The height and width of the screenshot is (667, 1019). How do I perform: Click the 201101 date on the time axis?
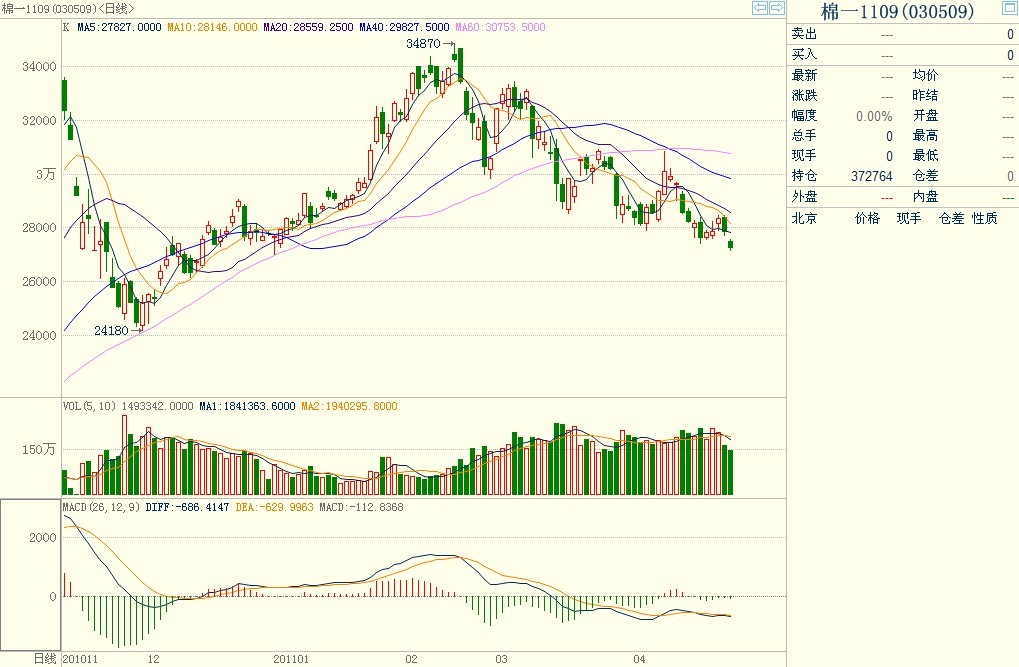[x=291, y=659]
